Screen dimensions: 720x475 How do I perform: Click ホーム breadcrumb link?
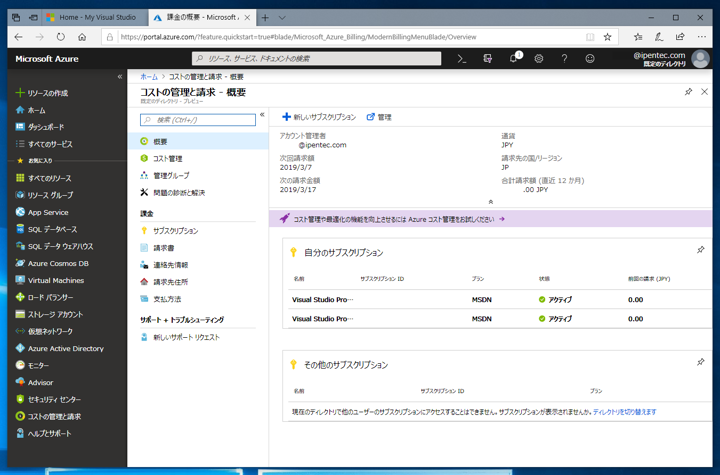tap(149, 77)
